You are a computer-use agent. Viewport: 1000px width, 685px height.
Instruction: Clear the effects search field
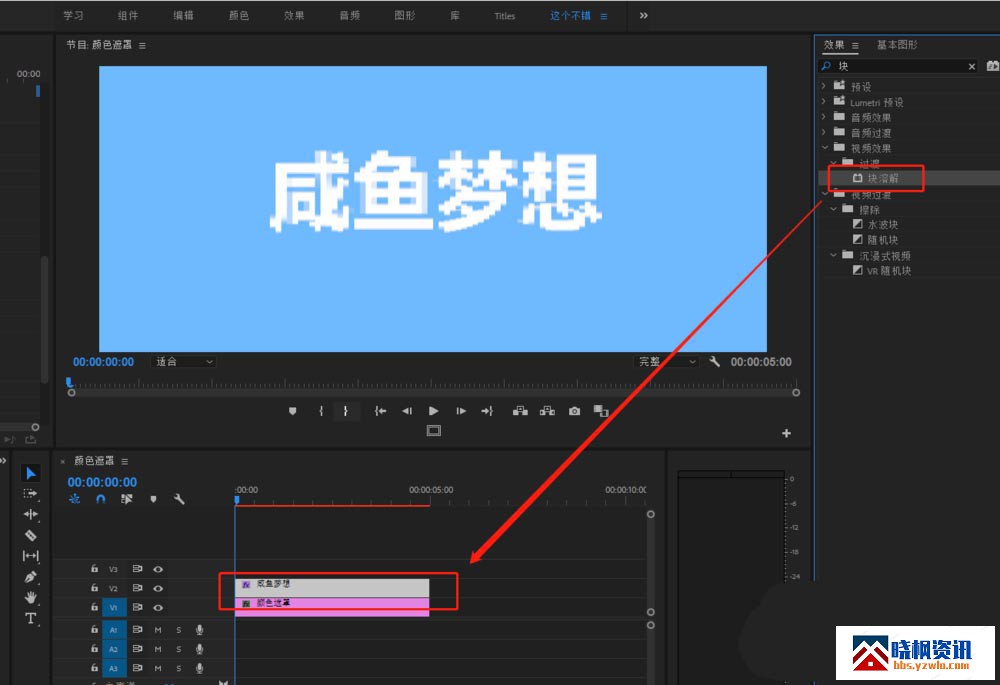pyautogui.click(x=972, y=66)
